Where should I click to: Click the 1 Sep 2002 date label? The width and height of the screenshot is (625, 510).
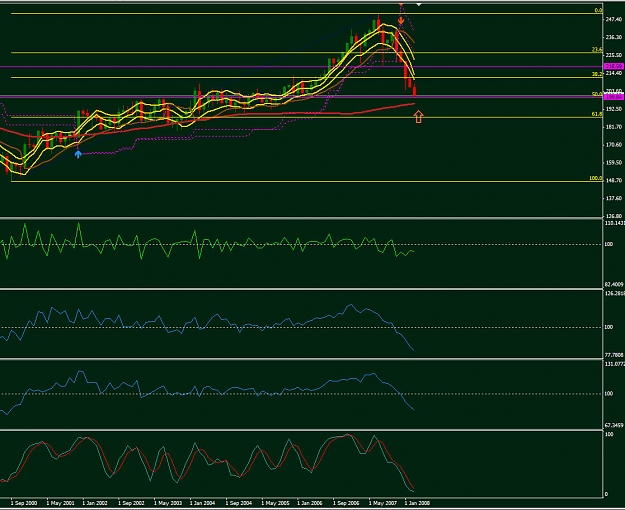pyautogui.click(x=131, y=503)
